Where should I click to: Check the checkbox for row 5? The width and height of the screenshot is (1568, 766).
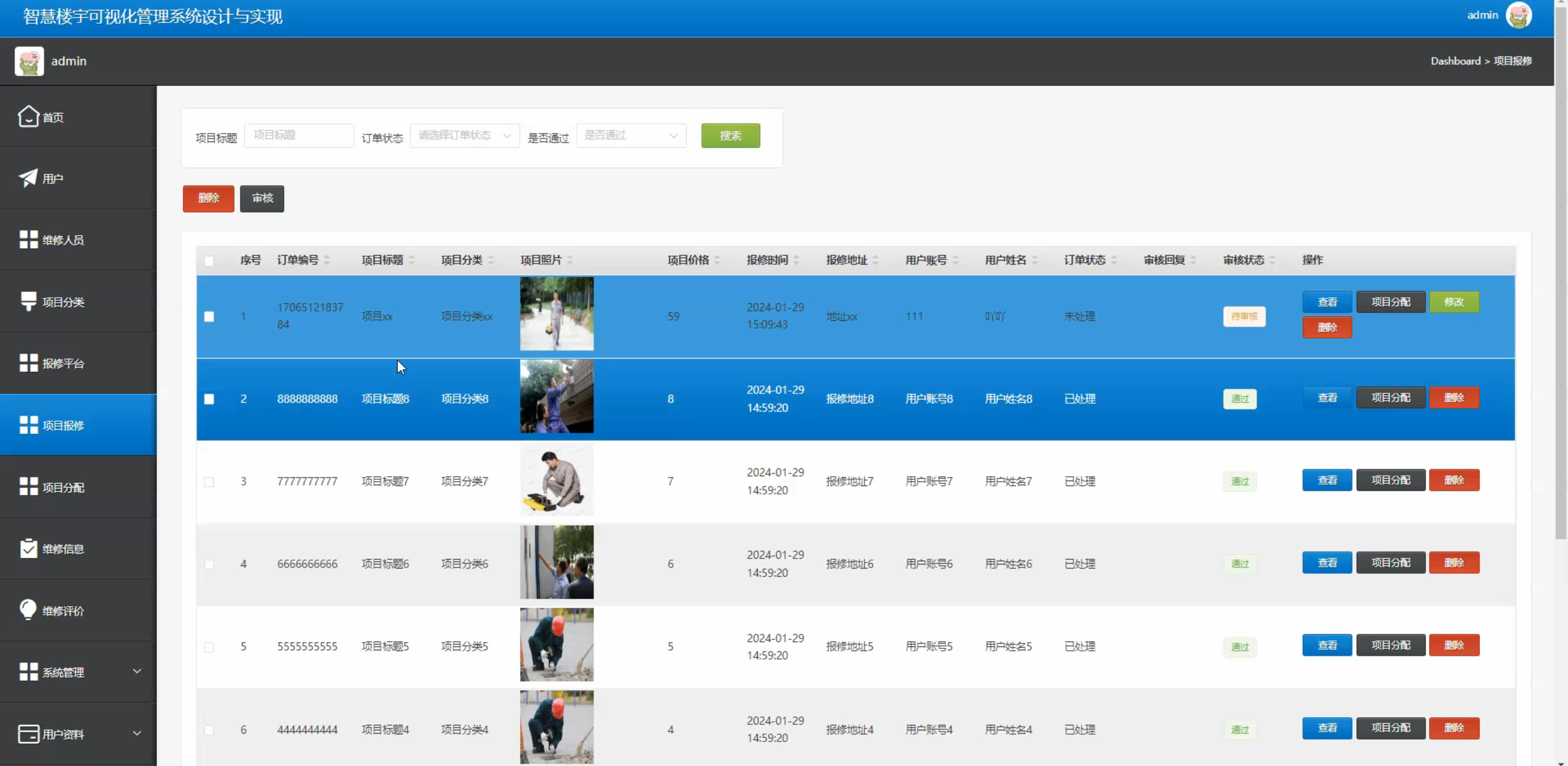tap(209, 647)
